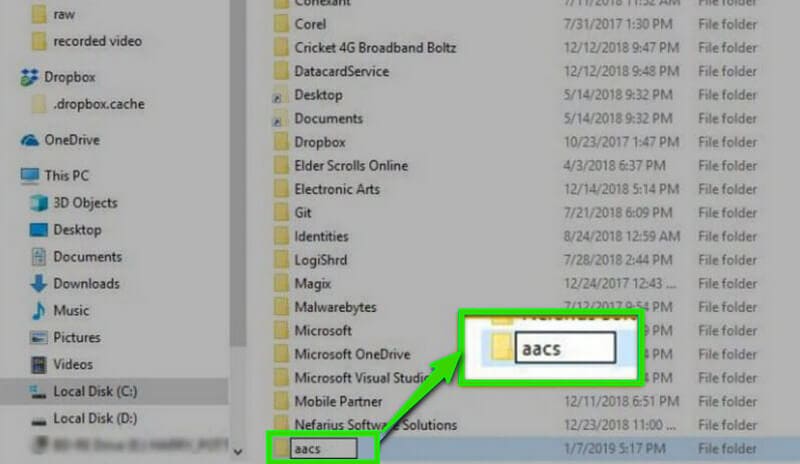Select the Elder Scrolls Online folder icon

281,165
